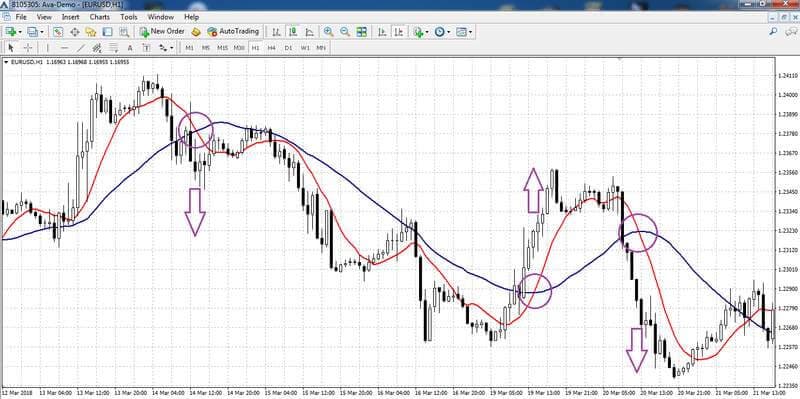800x399 pixels.
Task: Open the Insert menu
Action: [70, 17]
